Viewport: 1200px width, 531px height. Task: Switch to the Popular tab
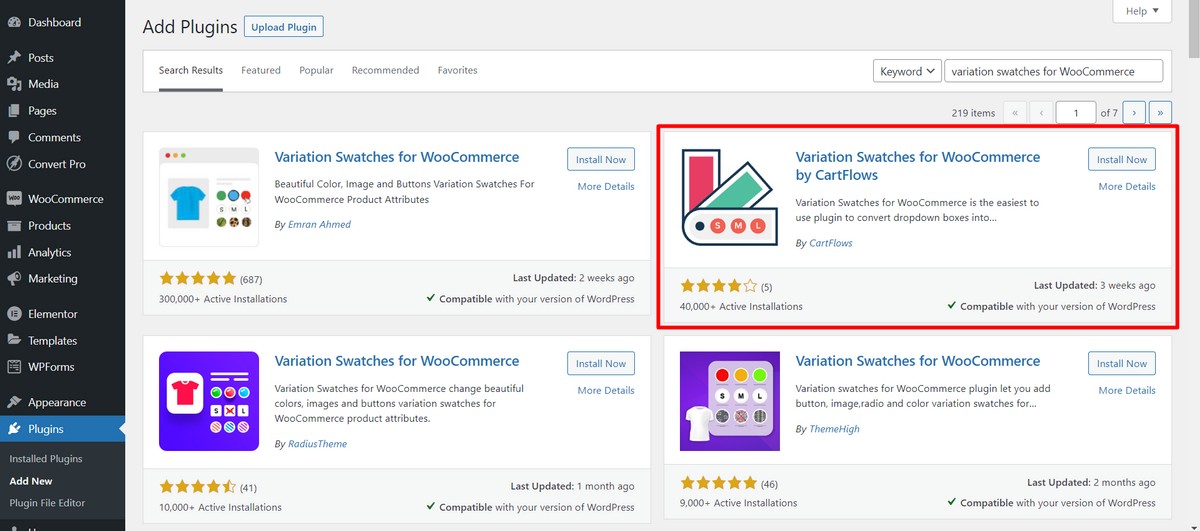316,71
